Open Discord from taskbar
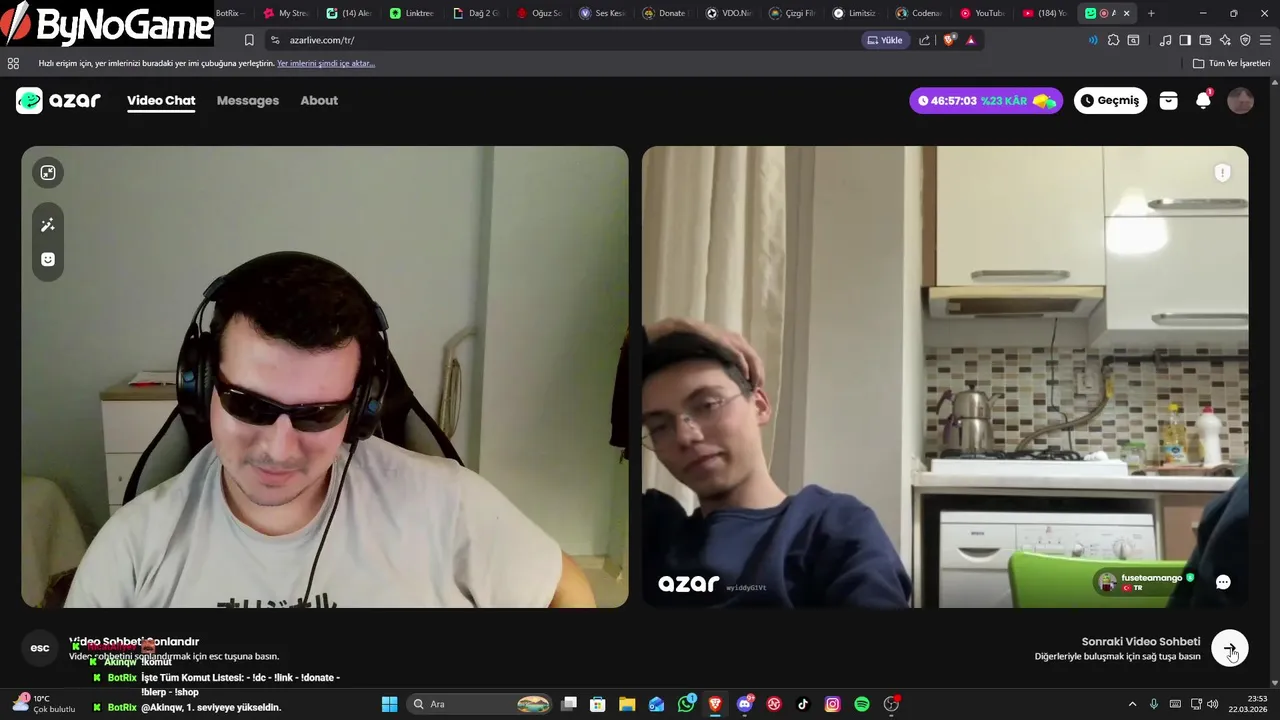 [x=744, y=704]
